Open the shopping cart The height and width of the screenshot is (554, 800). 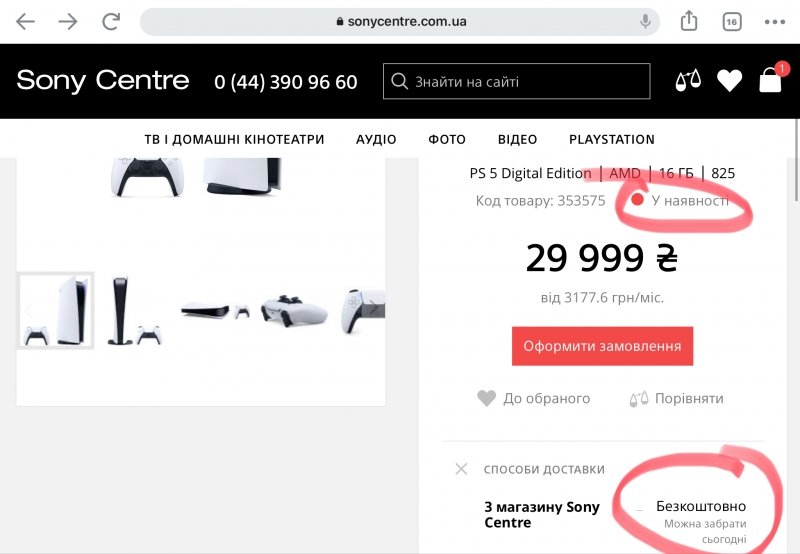(x=770, y=81)
